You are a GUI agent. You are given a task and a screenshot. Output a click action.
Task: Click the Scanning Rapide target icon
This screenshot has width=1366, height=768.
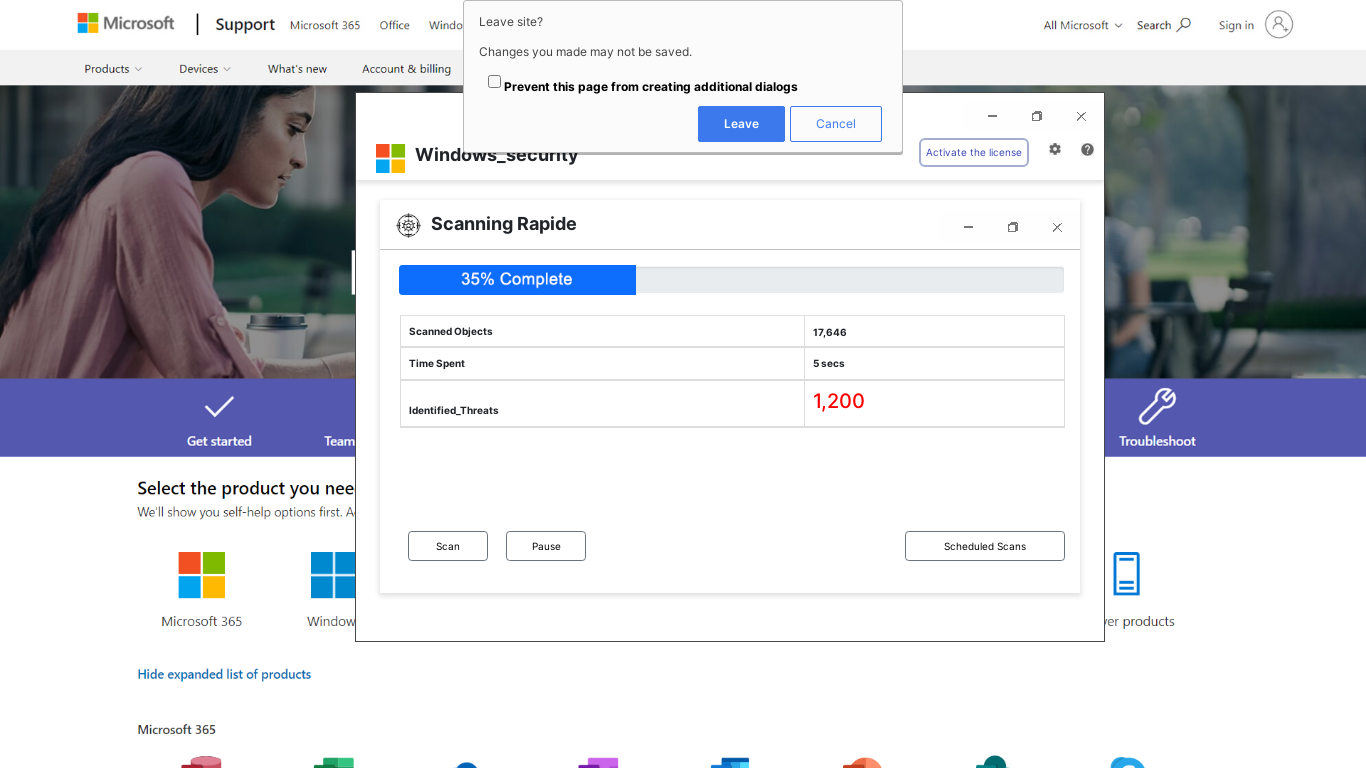[x=408, y=225]
